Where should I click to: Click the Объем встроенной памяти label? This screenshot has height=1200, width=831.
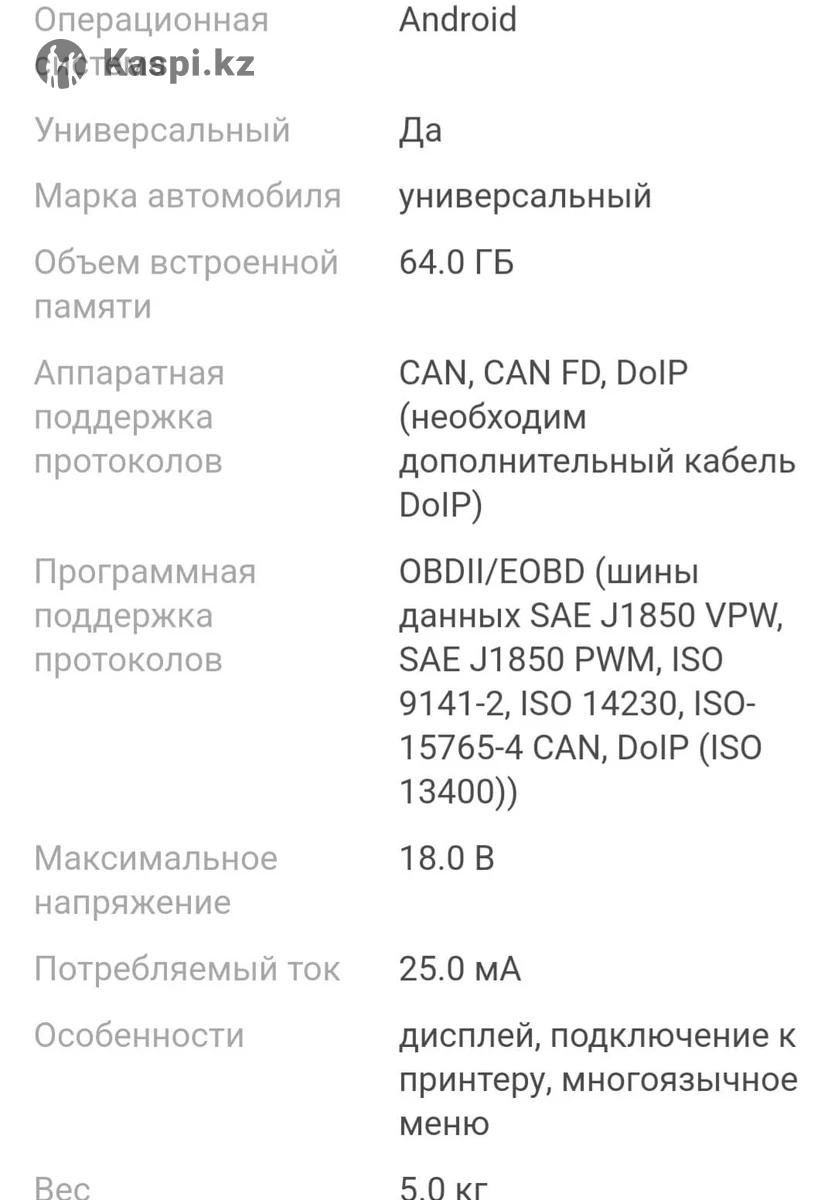(x=186, y=284)
